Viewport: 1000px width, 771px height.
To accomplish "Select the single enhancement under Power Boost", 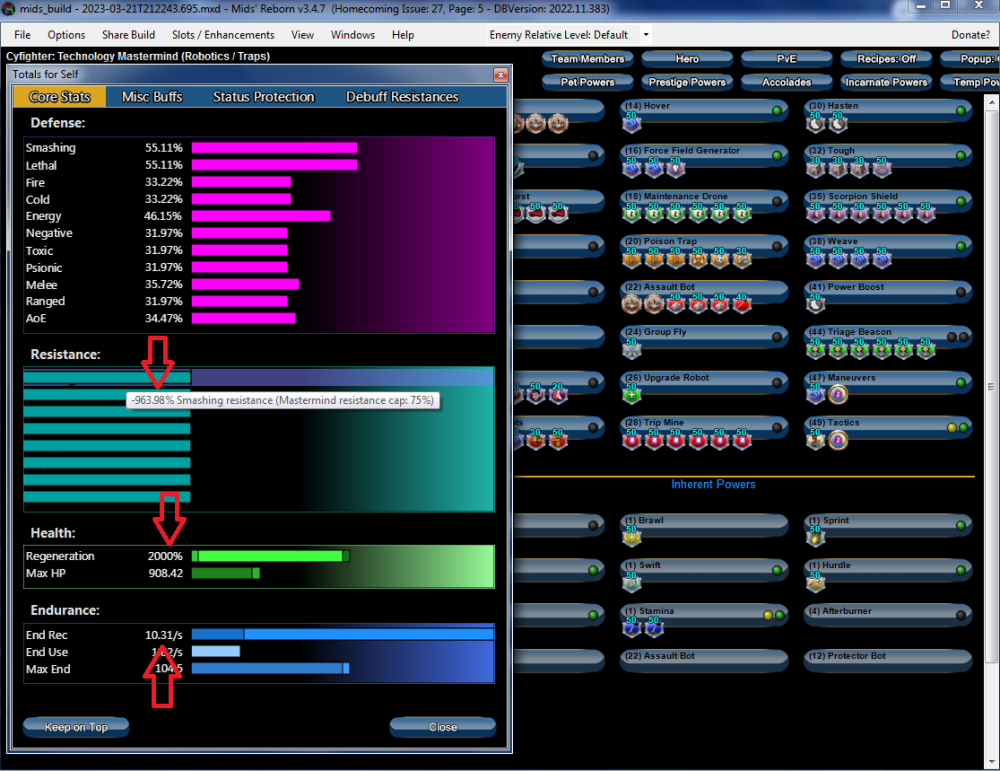I will click(x=816, y=305).
